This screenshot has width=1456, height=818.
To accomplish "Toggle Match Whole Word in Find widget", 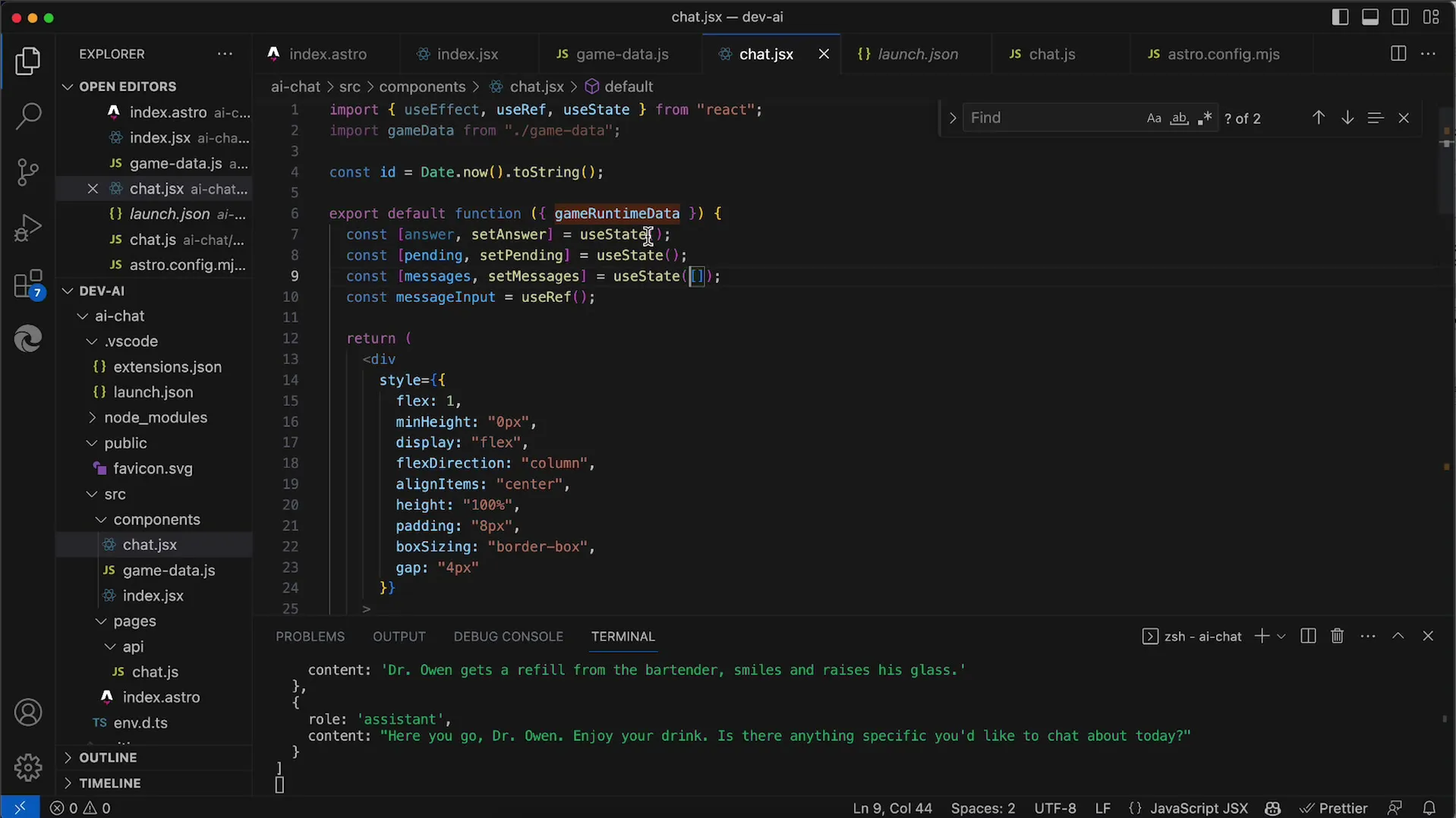I will coord(1179,118).
